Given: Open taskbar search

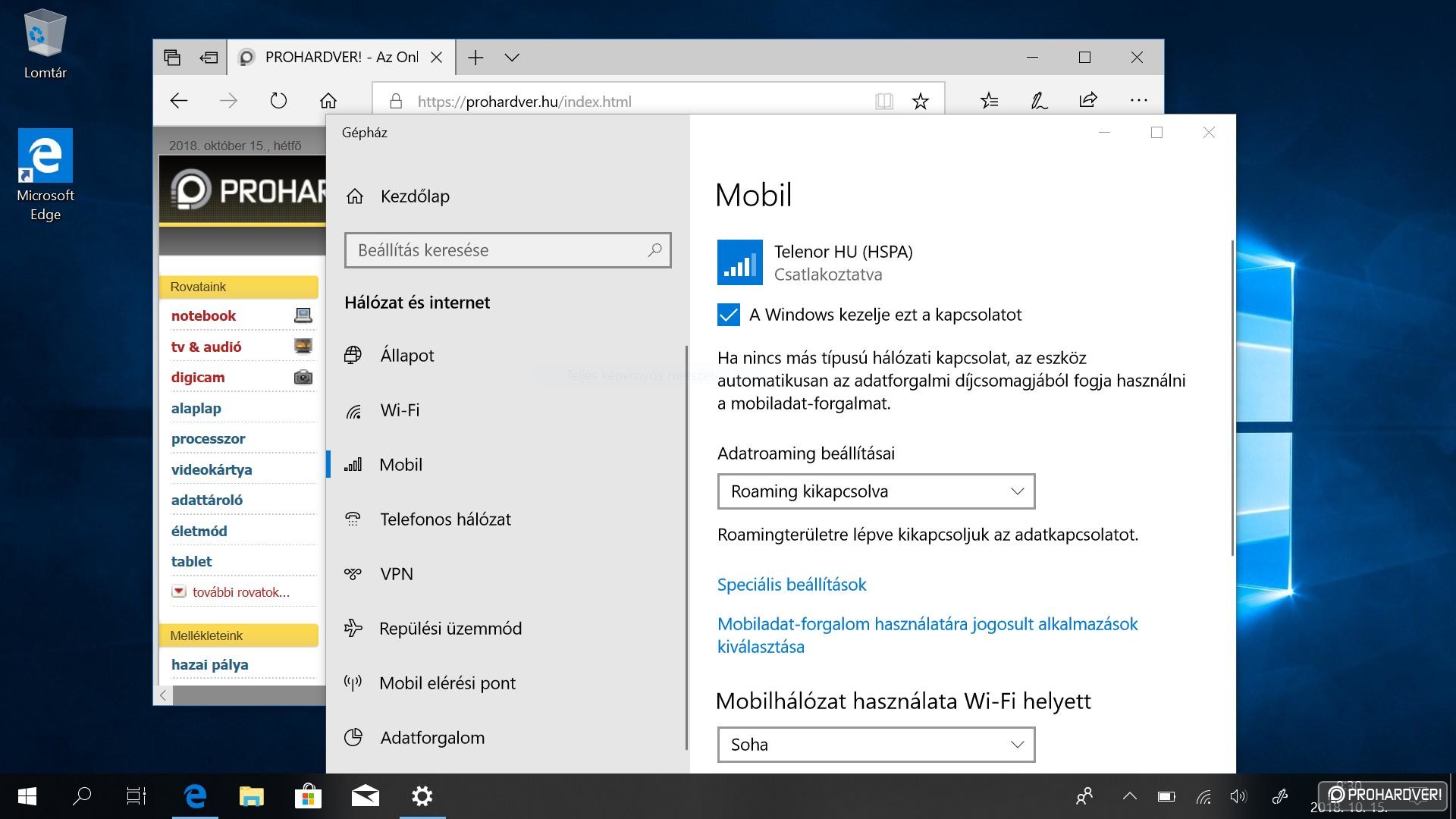Looking at the screenshot, I should pyautogui.click(x=81, y=796).
